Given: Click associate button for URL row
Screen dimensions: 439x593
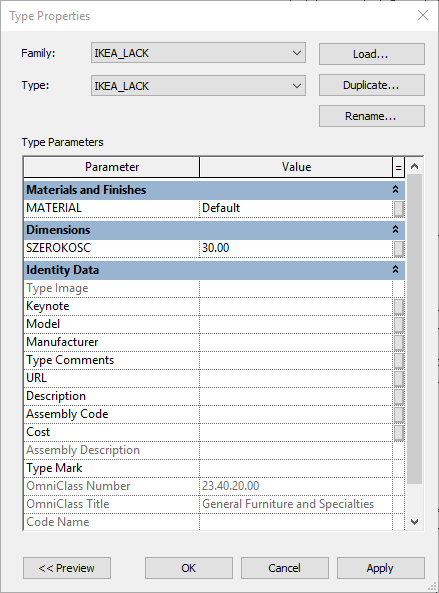Looking at the screenshot, I should (399, 379).
